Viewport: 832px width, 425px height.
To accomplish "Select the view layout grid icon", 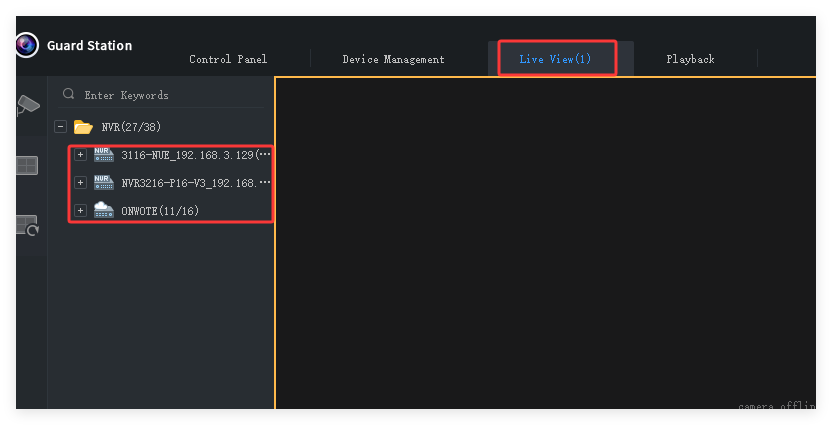I will click(x=27, y=165).
